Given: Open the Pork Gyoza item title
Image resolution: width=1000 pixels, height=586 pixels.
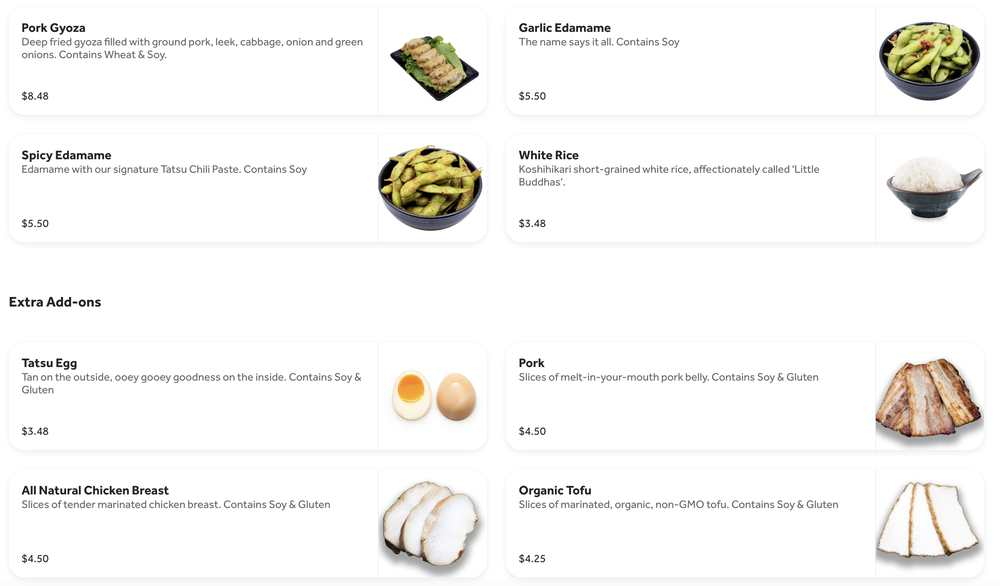Looking at the screenshot, I should (x=54, y=28).
